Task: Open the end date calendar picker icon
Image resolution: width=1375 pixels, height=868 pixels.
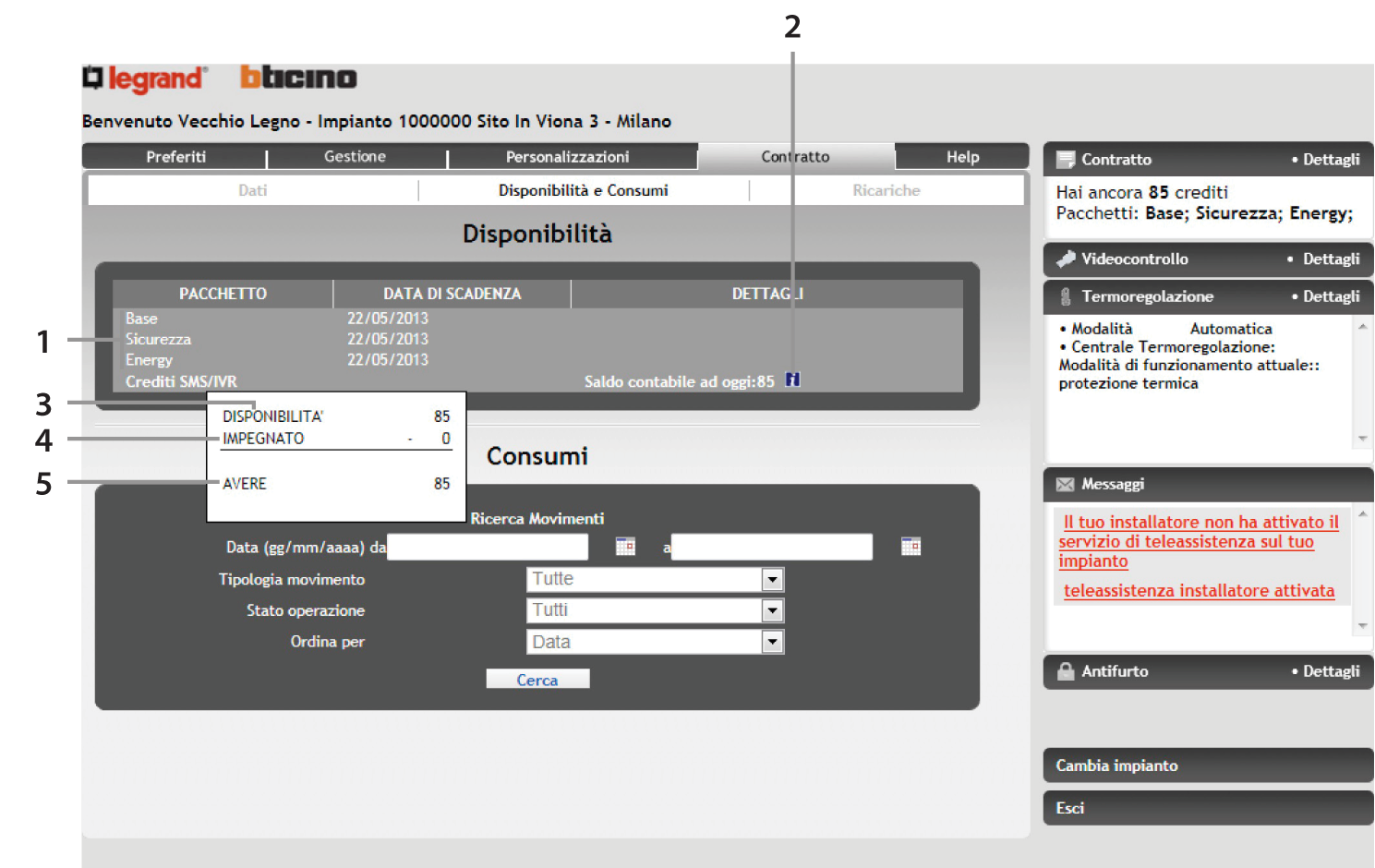Action: (911, 547)
